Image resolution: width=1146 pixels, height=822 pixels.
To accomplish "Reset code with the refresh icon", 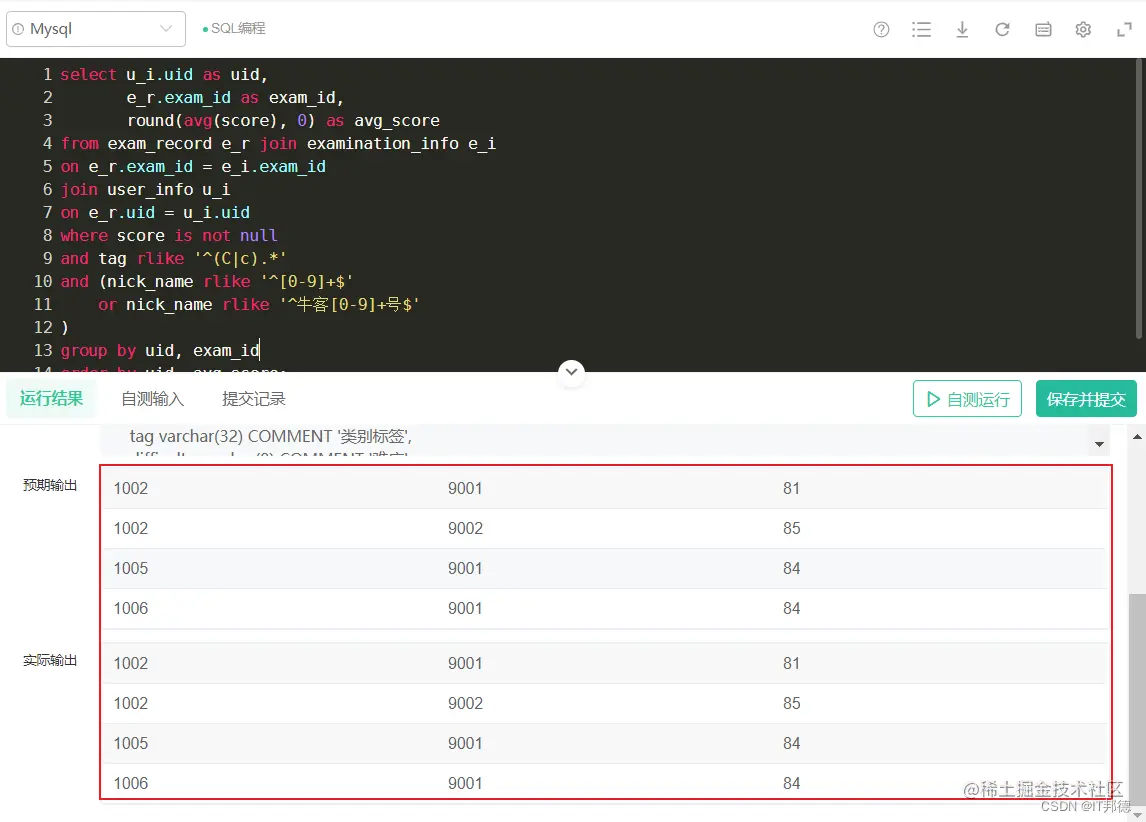I will (1003, 29).
